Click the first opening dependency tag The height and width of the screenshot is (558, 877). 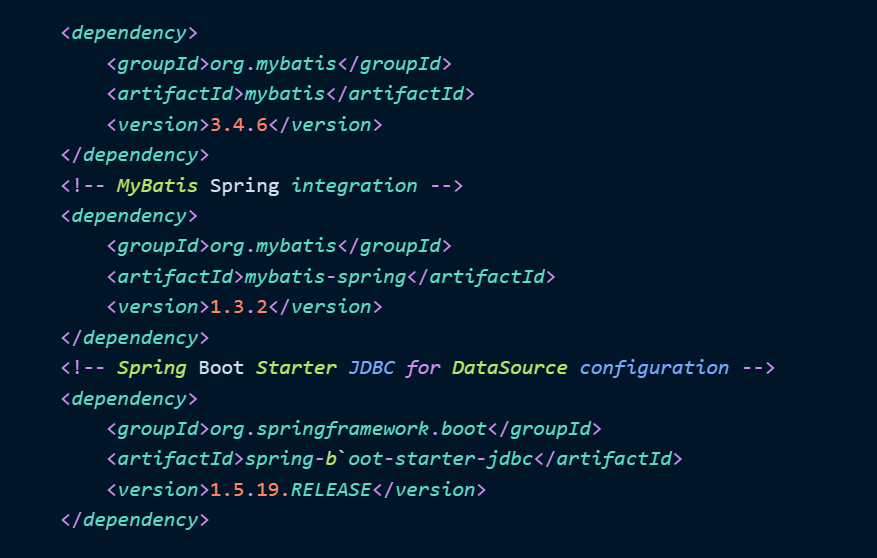(129, 34)
